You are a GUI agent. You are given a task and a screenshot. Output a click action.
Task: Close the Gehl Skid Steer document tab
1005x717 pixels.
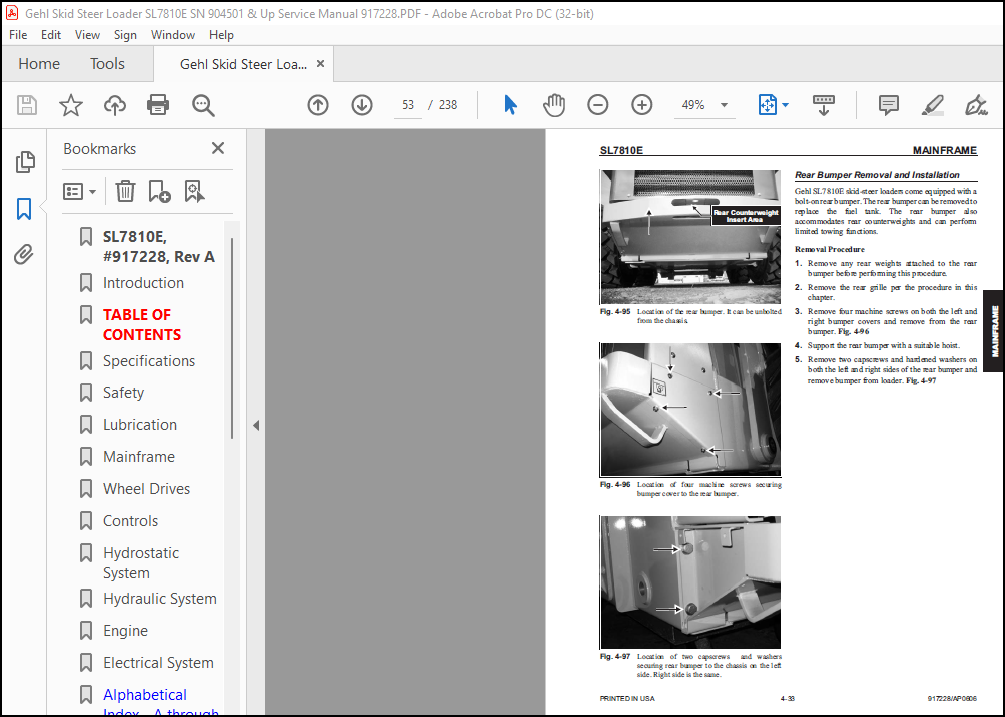[320, 63]
